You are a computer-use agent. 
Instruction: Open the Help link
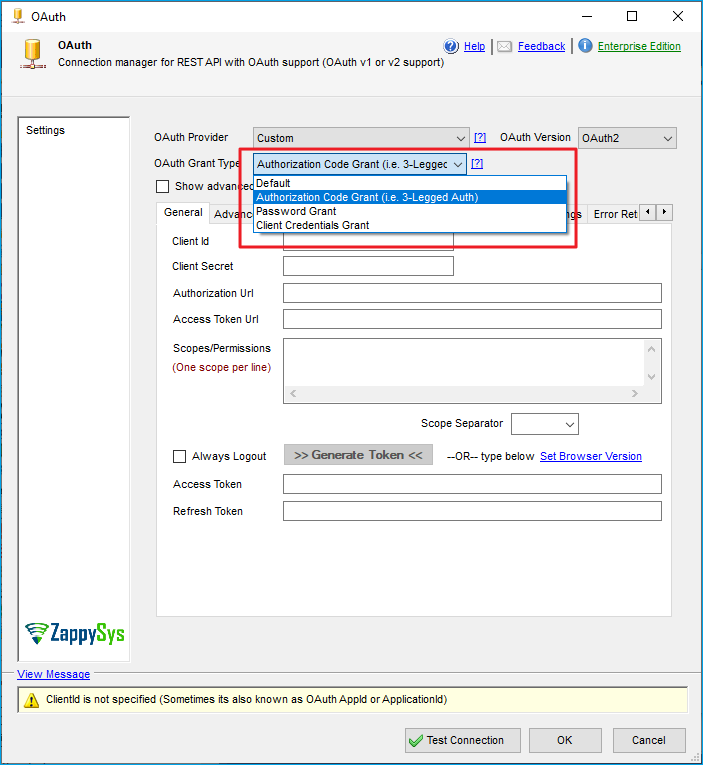point(474,46)
